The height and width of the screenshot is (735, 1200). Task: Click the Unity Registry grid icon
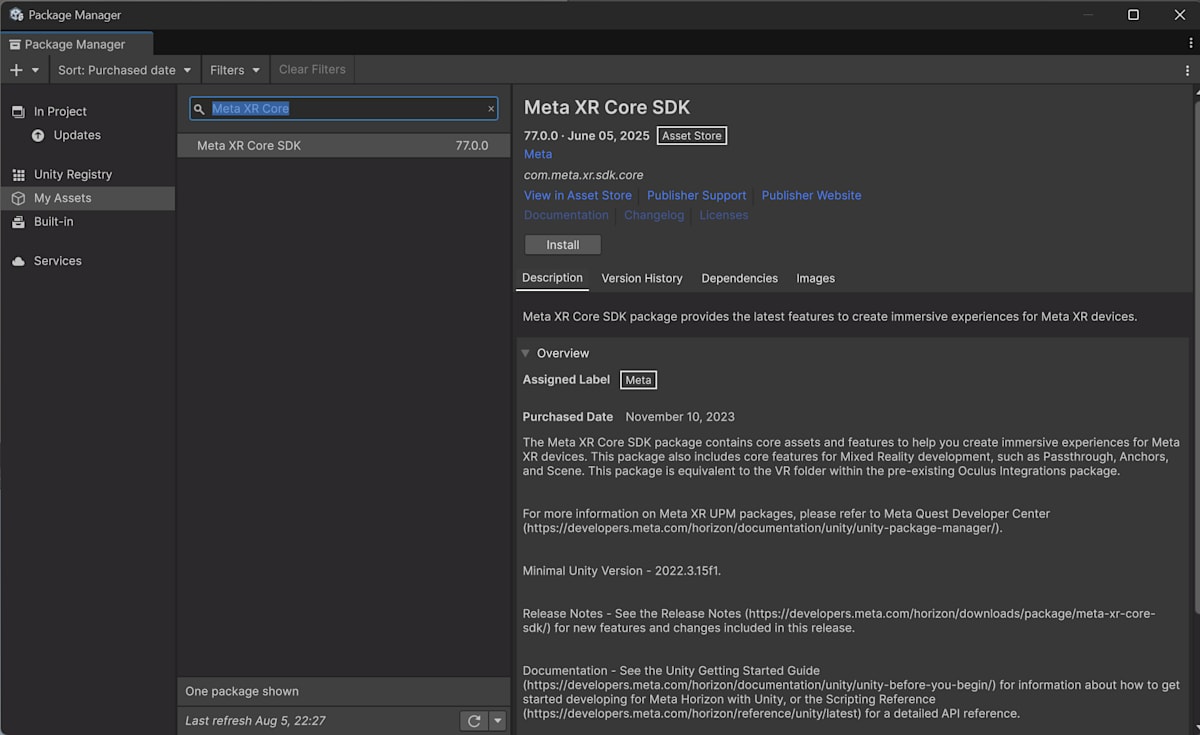(18, 174)
